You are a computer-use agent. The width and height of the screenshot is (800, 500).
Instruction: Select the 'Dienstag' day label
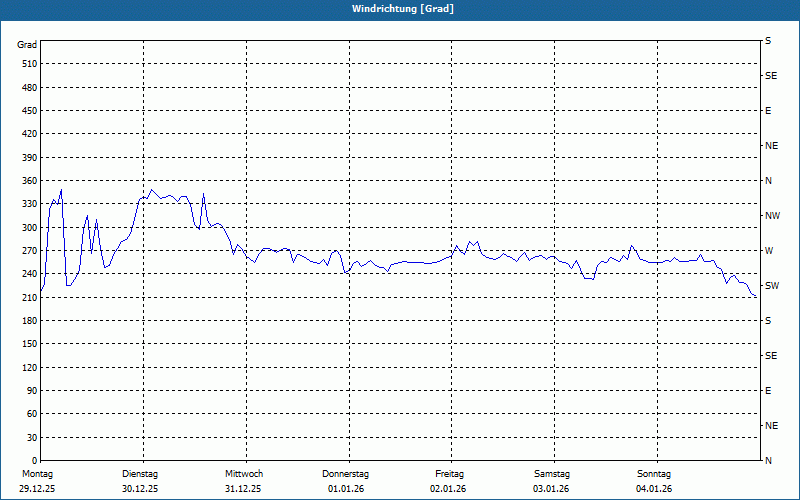tap(140, 474)
